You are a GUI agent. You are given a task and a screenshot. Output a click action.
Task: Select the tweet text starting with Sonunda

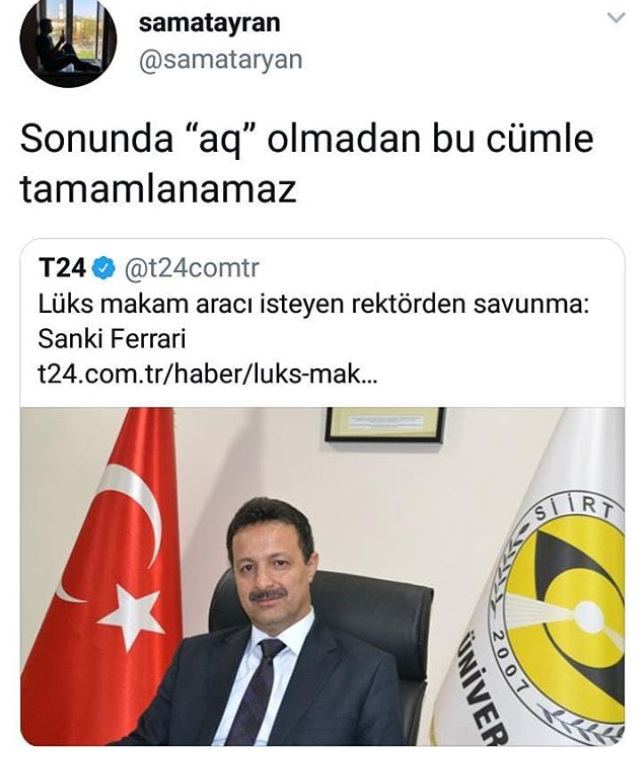(307, 164)
